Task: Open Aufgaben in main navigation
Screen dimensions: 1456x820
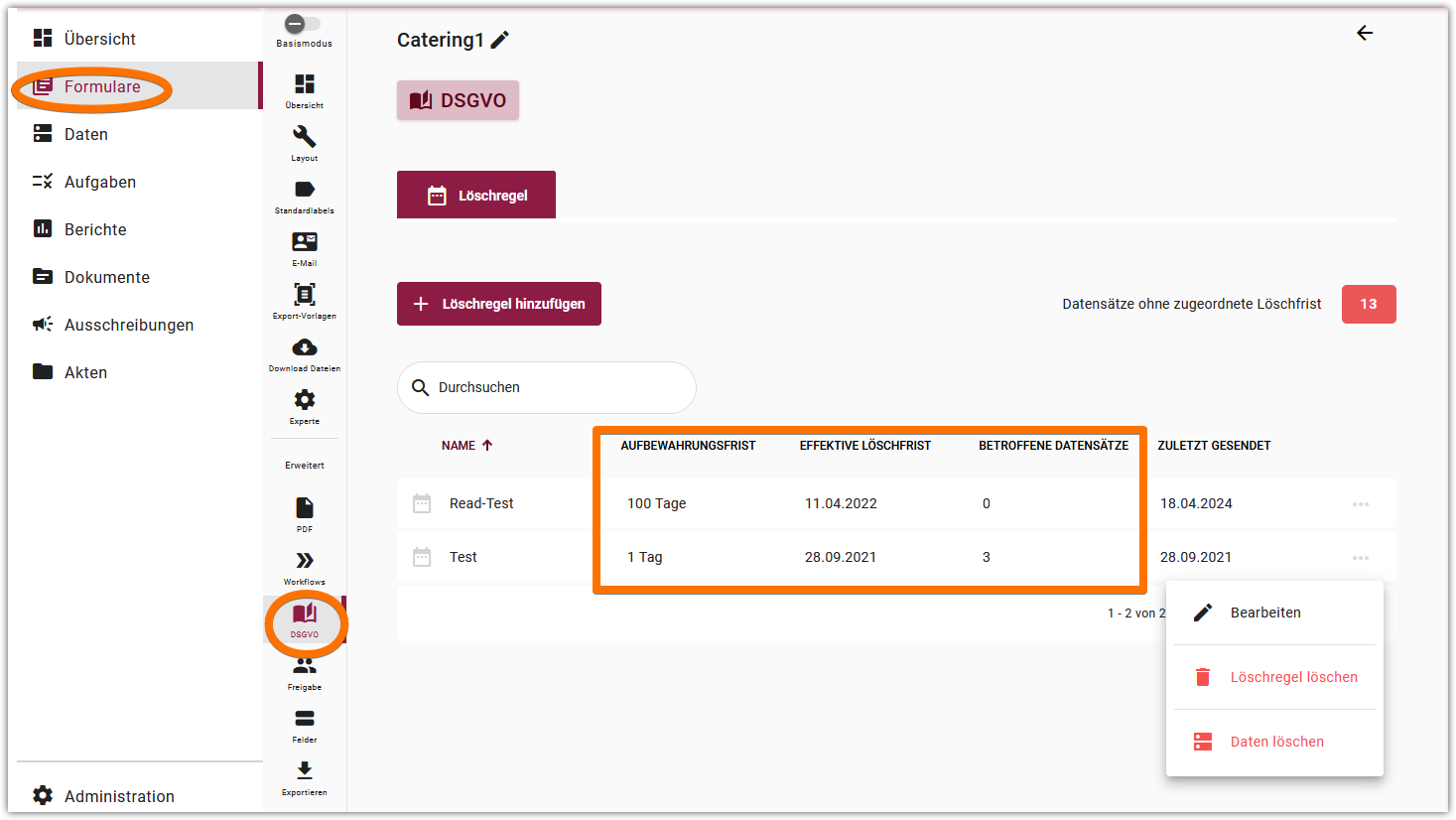Action: pyautogui.click(x=138, y=182)
